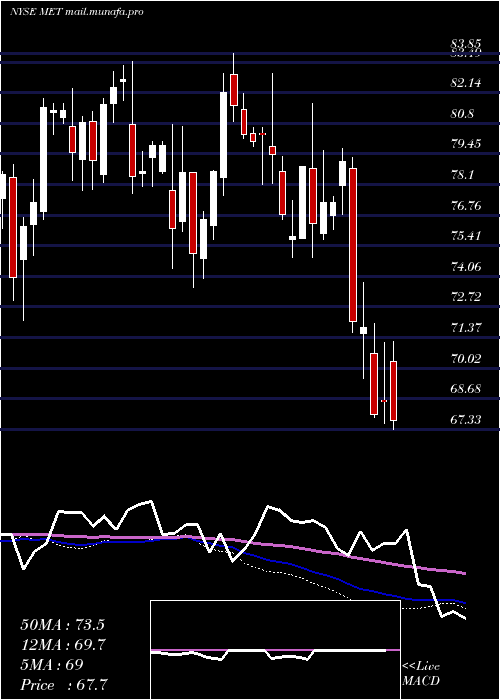Viewport: 500px width, 700px height.
Task: Select the 68.68 price axis label
Action: [x=466, y=389]
